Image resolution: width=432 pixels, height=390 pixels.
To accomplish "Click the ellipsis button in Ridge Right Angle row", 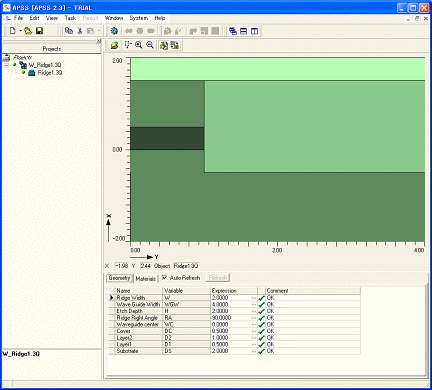I will [x=254, y=318].
